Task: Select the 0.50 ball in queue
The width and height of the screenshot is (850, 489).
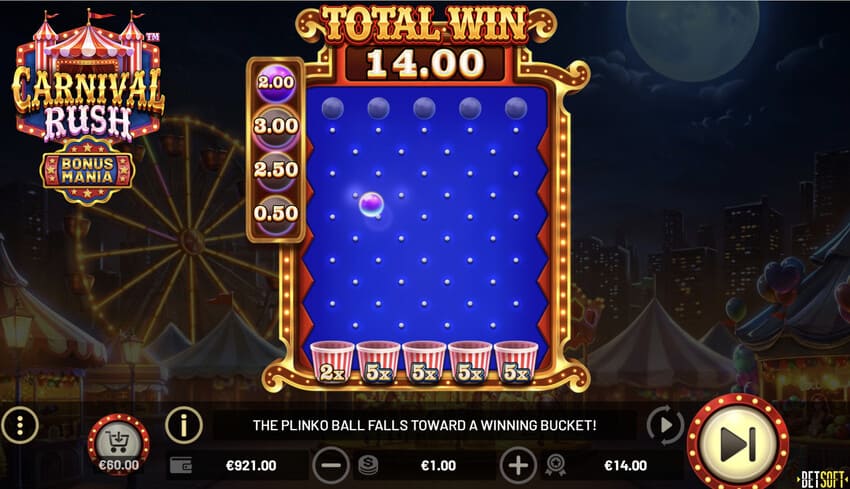Action: pyautogui.click(x=276, y=213)
